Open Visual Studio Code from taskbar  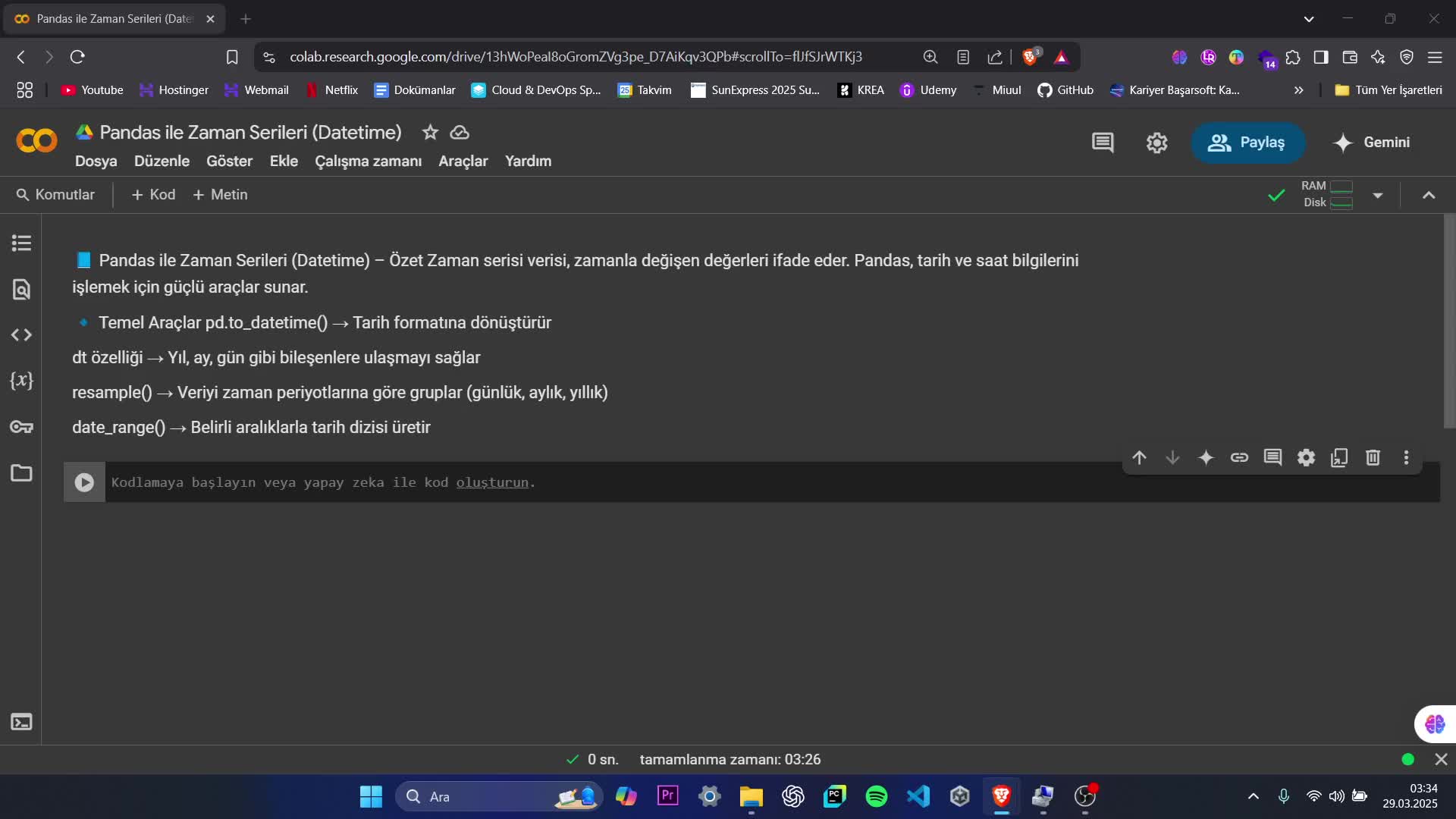pyautogui.click(x=918, y=796)
